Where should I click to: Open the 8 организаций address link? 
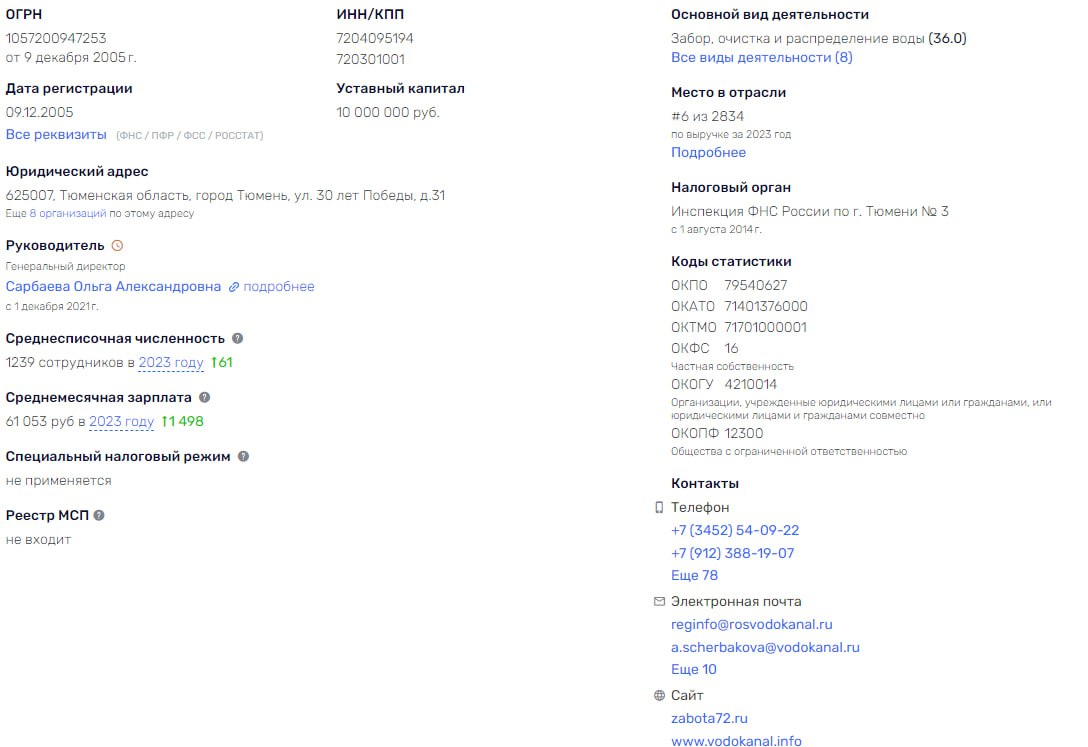(x=68, y=214)
